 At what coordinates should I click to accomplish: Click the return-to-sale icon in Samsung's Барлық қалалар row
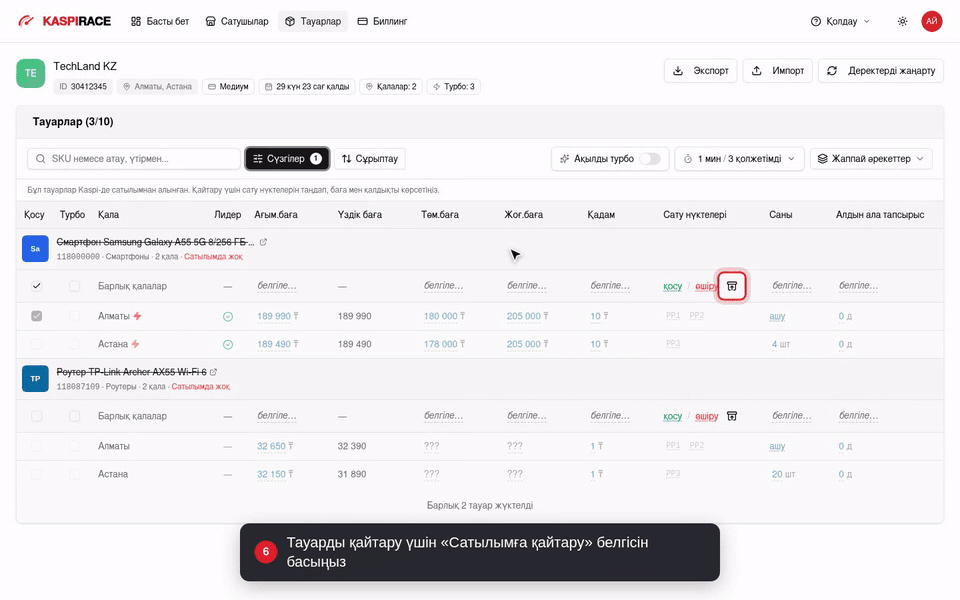pos(732,286)
